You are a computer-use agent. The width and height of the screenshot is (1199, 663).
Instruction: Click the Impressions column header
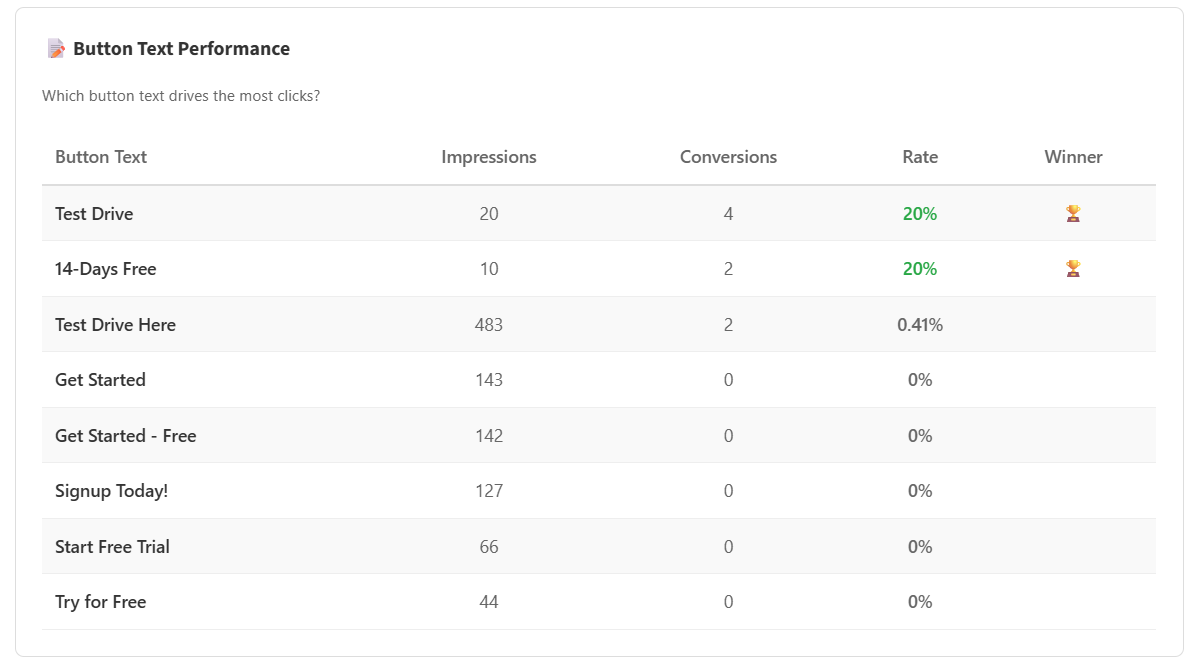pyautogui.click(x=489, y=157)
